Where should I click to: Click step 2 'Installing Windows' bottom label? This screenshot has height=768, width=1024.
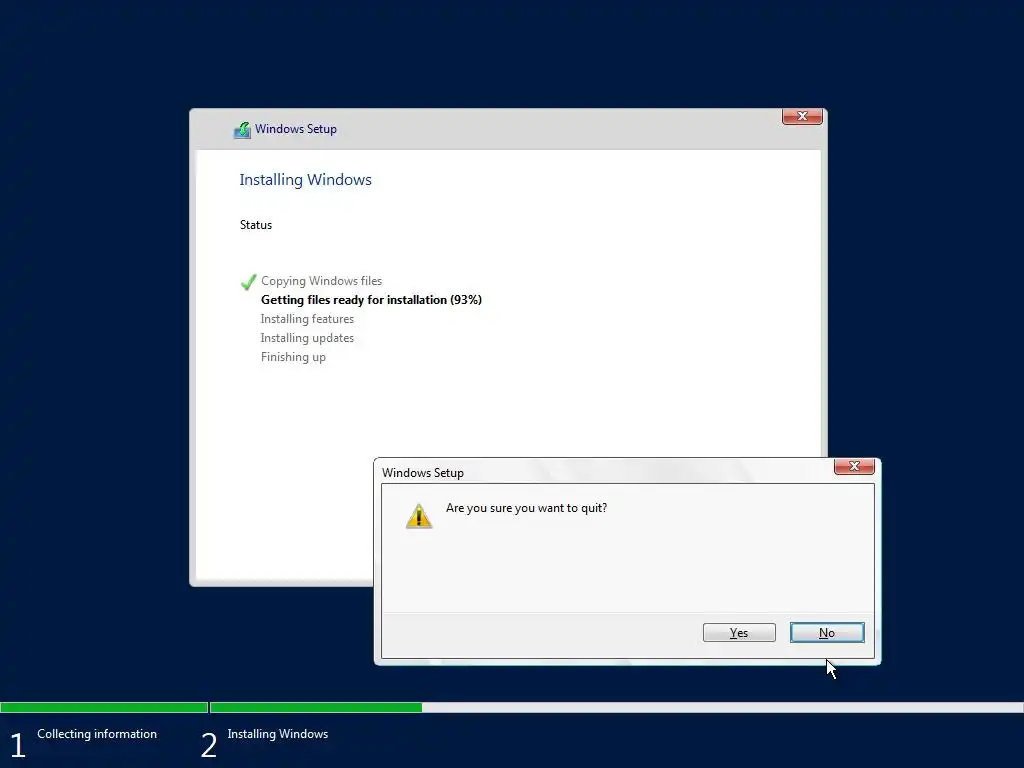(x=278, y=734)
